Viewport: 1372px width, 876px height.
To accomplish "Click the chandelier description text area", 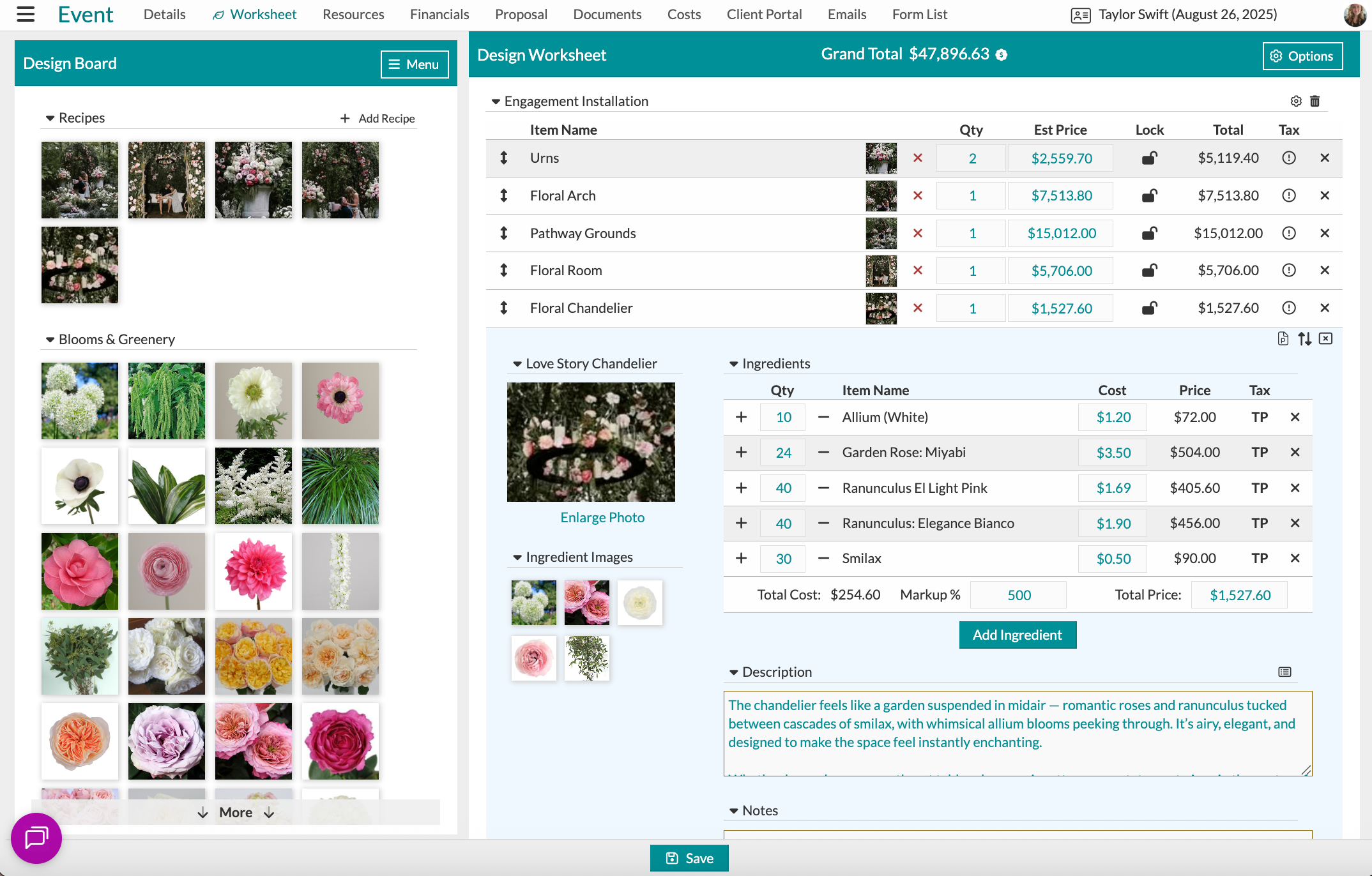I will point(1018,733).
